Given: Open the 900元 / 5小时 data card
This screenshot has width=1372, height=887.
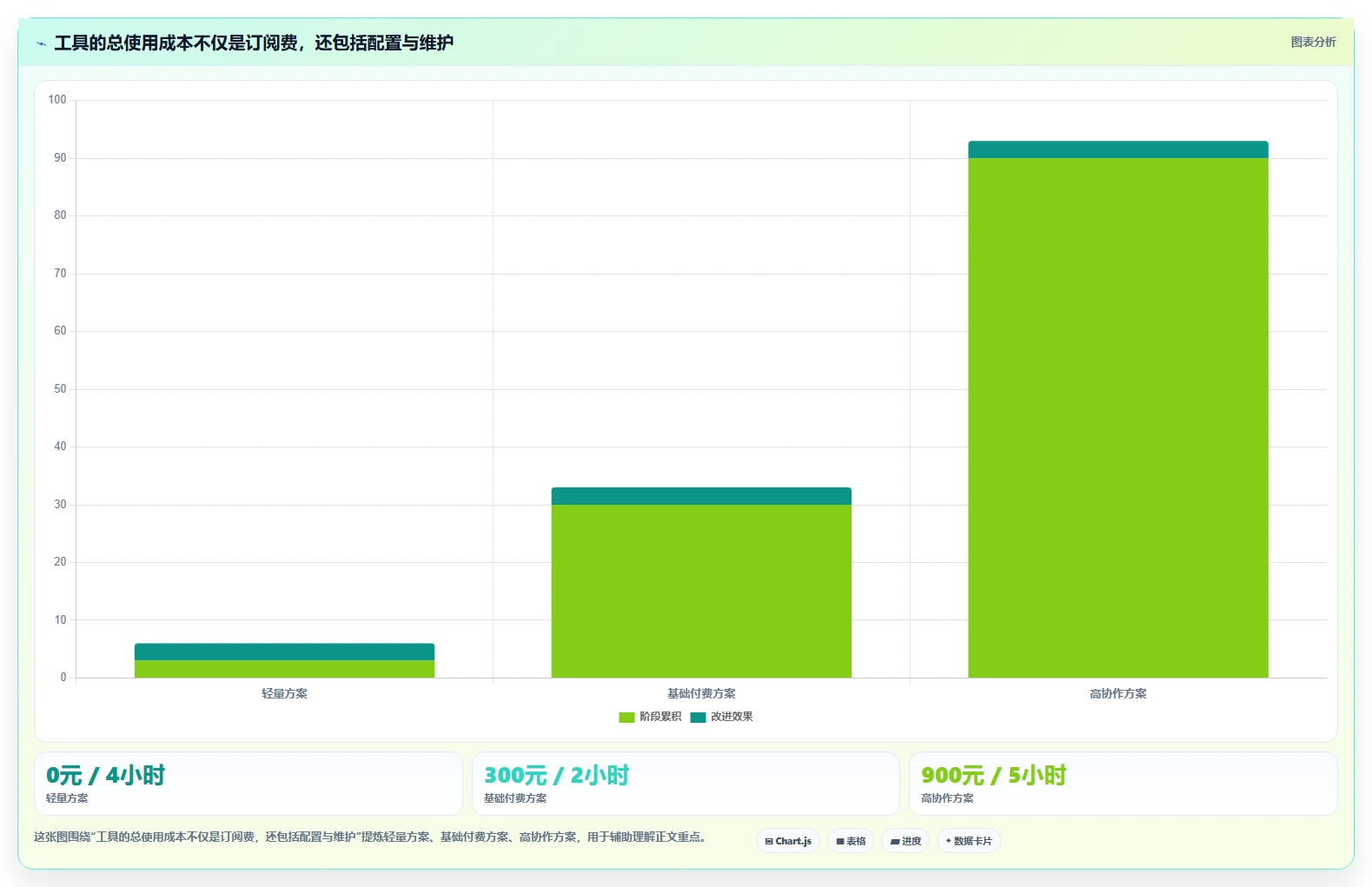Looking at the screenshot, I should 1123,784.
